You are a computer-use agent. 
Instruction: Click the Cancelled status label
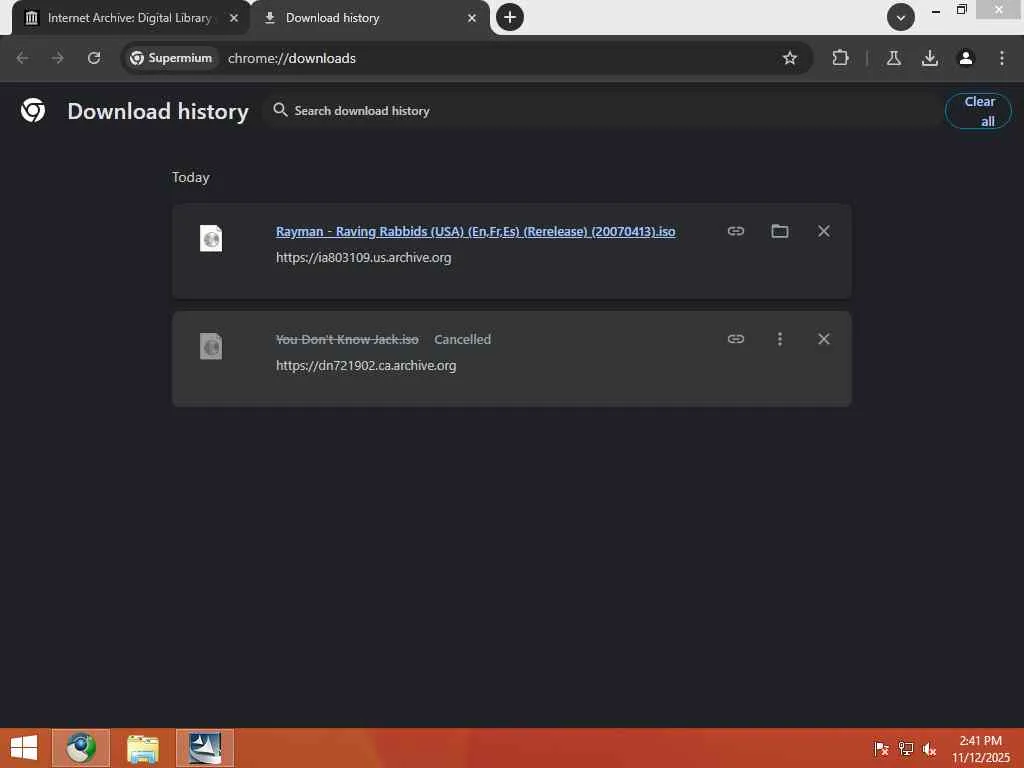pos(462,340)
